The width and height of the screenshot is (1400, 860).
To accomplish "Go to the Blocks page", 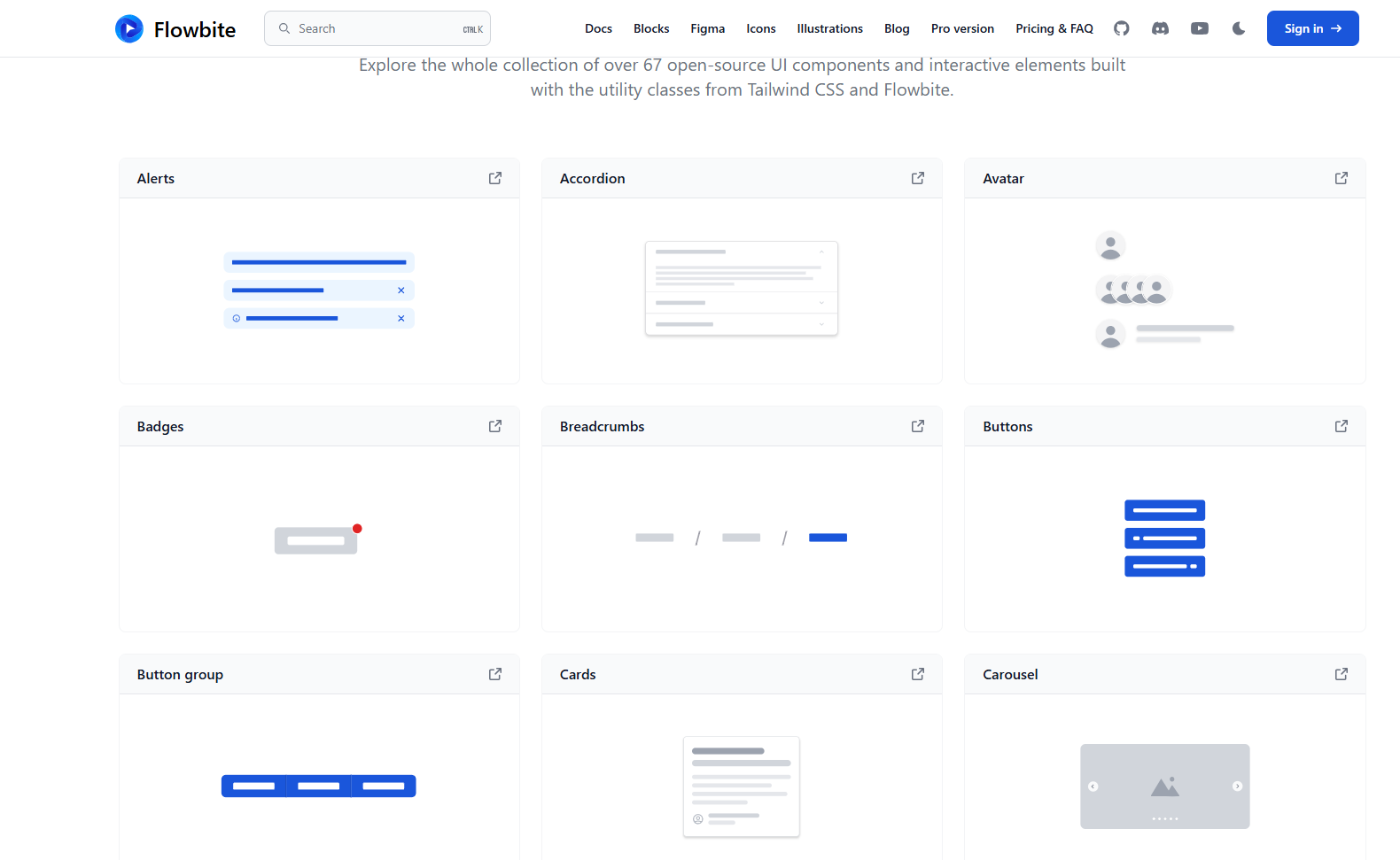I will click(x=651, y=28).
